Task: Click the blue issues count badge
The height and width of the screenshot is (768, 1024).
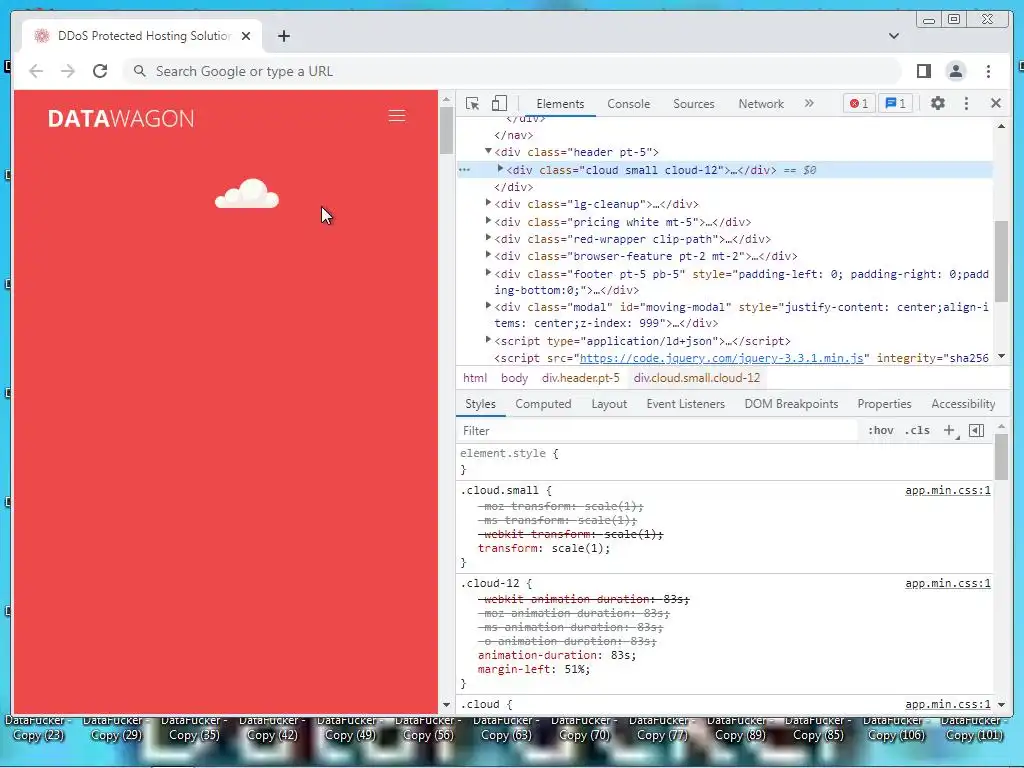Action: click(x=895, y=103)
